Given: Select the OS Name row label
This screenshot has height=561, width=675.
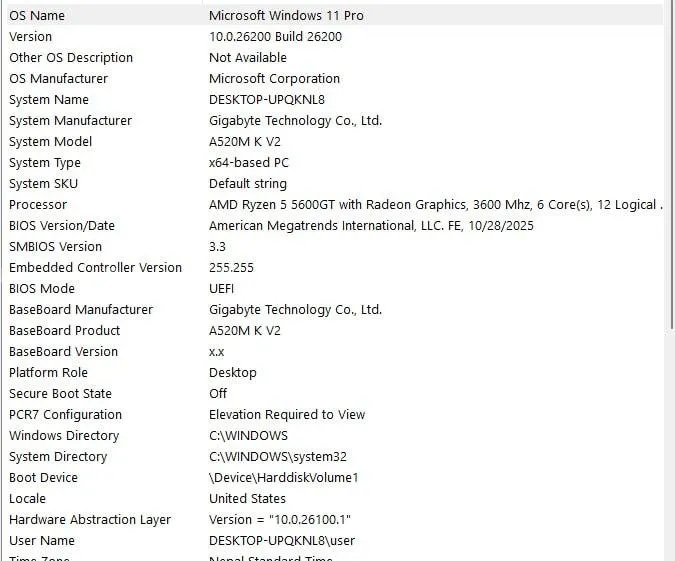Looking at the screenshot, I should point(37,15).
